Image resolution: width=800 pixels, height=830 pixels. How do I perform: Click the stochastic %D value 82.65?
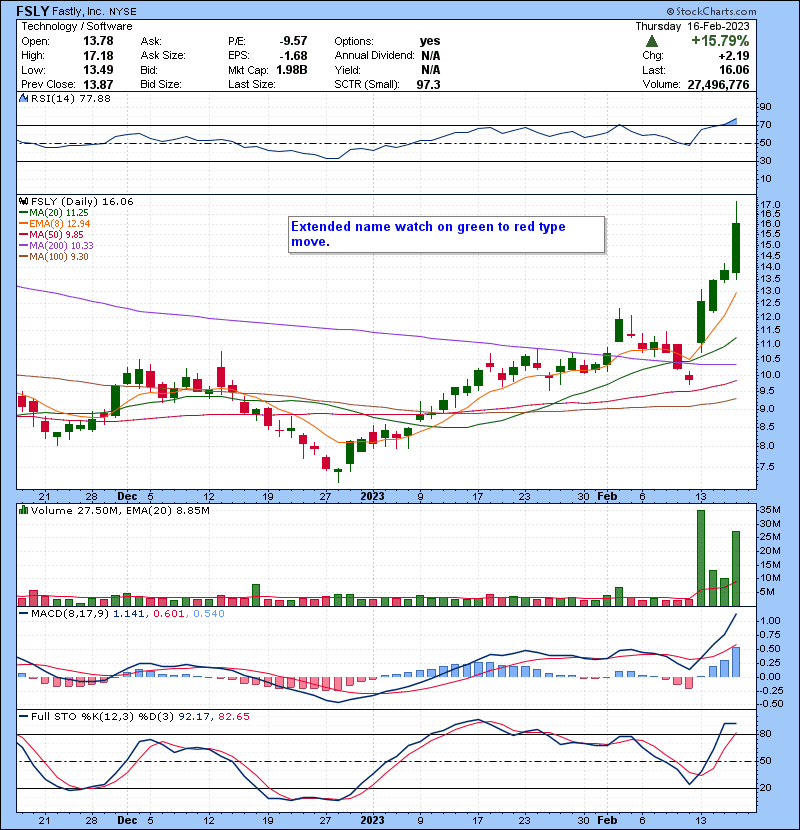[233, 716]
